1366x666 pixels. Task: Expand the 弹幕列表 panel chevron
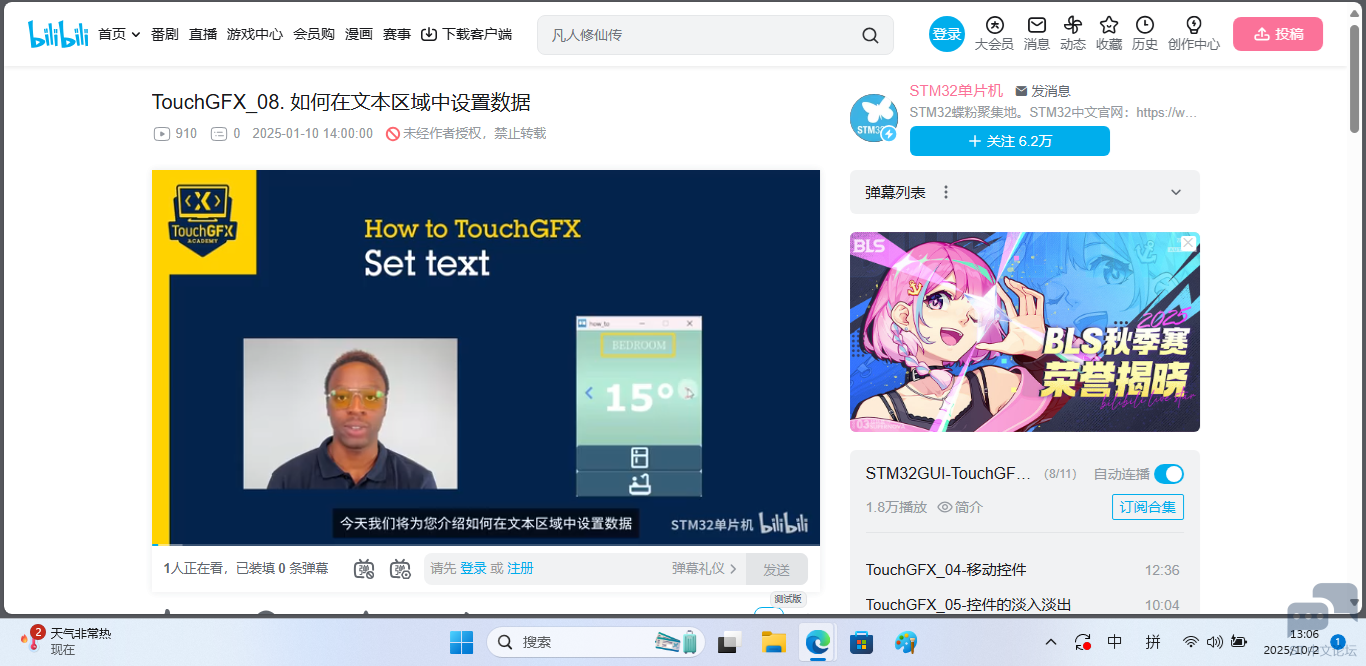coord(1176,192)
